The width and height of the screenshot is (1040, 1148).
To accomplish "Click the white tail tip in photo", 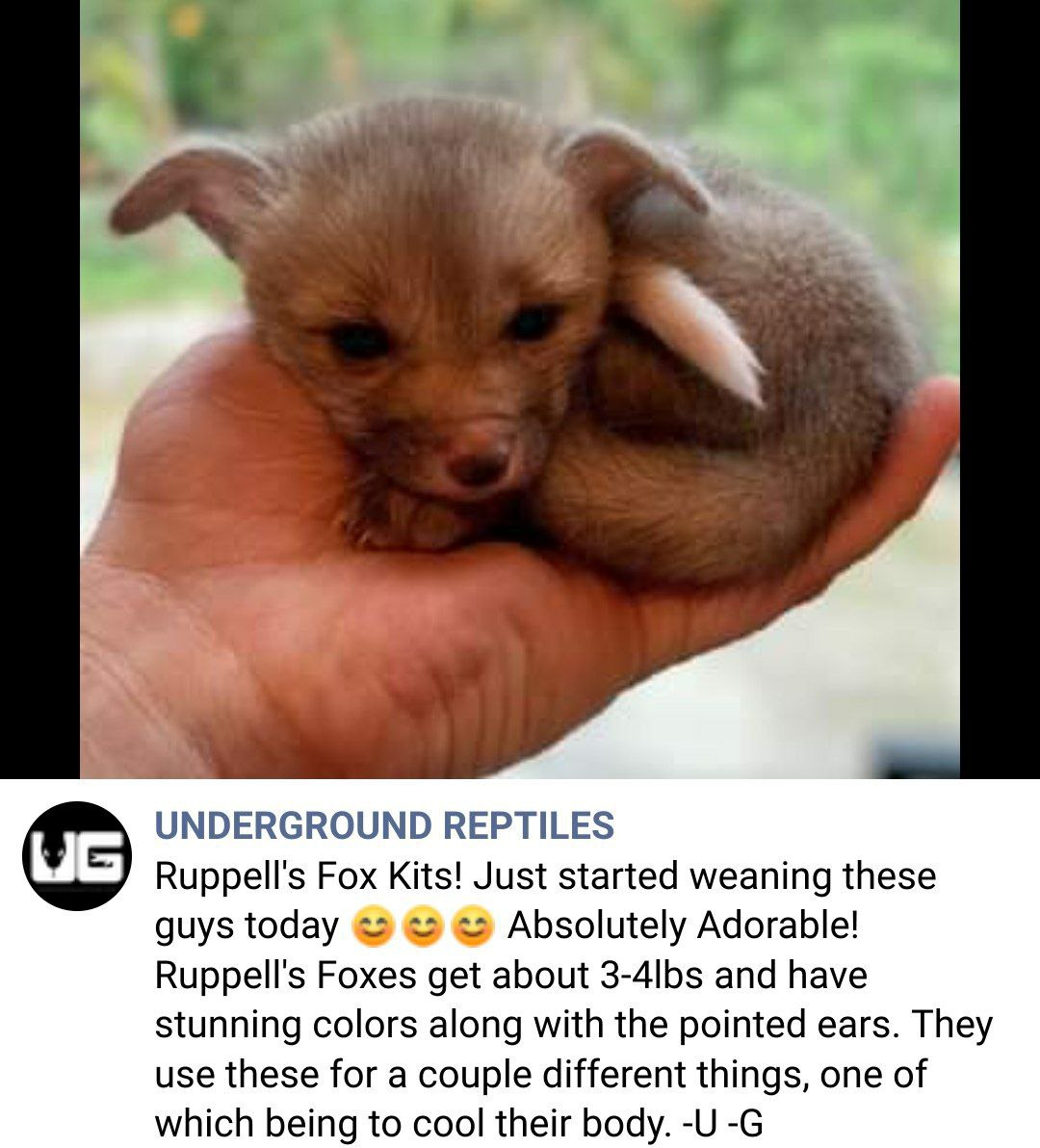I will (x=695, y=331).
